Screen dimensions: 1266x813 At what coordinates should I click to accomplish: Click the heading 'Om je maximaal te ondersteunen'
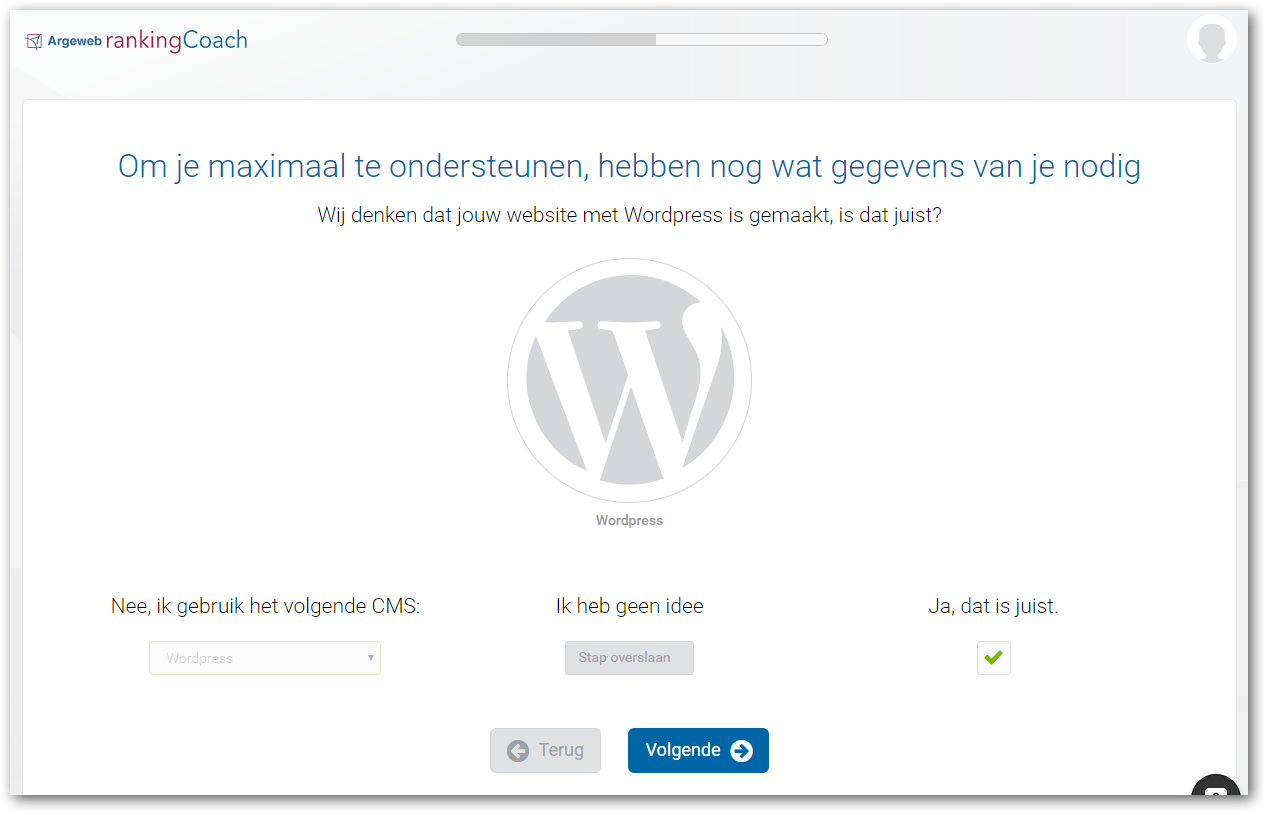(x=629, y=166)
